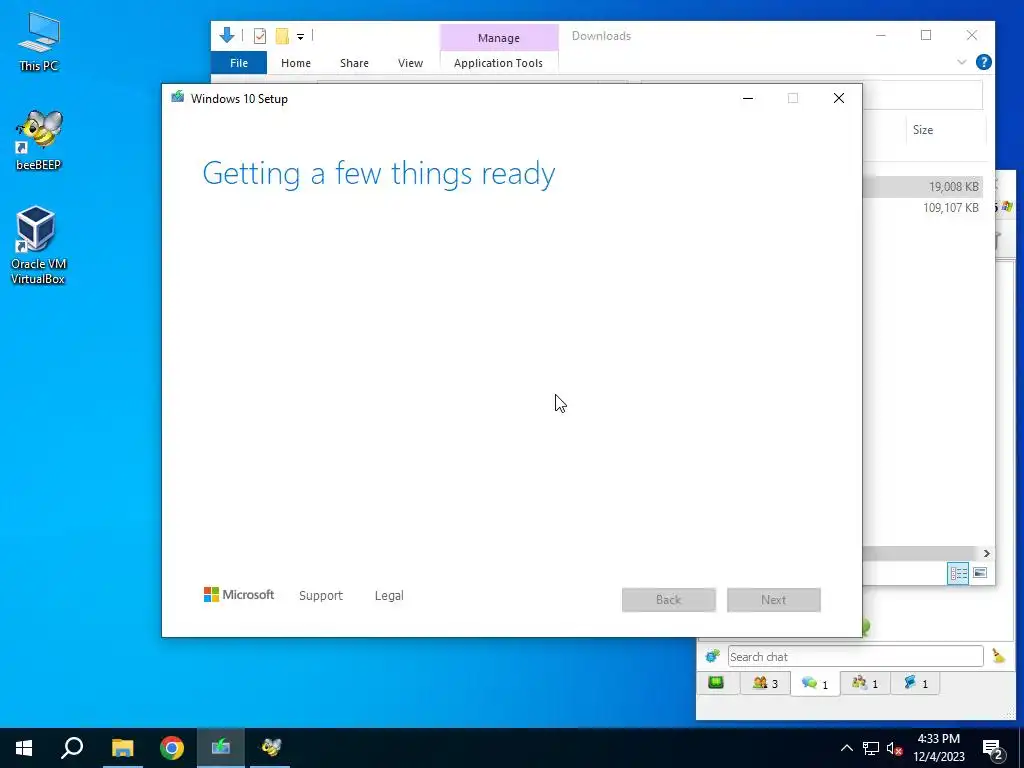Open the This PC desktop icon
Screen dimensions: 1024x768
tap(39, 41)
